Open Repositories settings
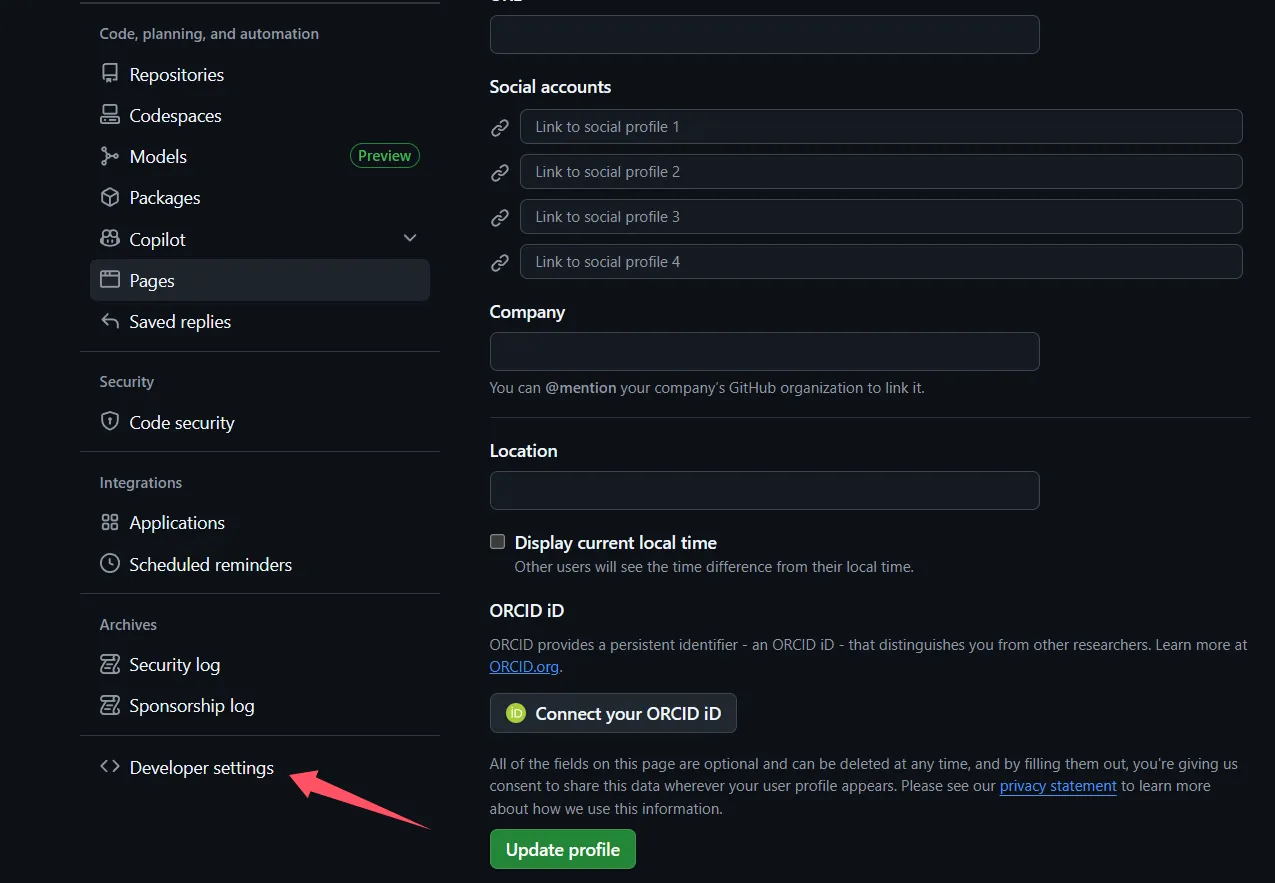1275x883 pixels. [x=260, y=75]
